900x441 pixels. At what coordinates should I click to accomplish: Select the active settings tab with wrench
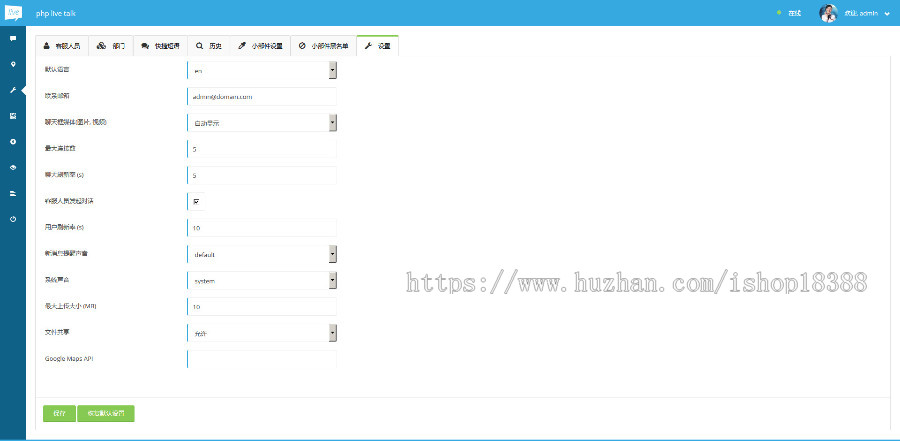point(378,46)
